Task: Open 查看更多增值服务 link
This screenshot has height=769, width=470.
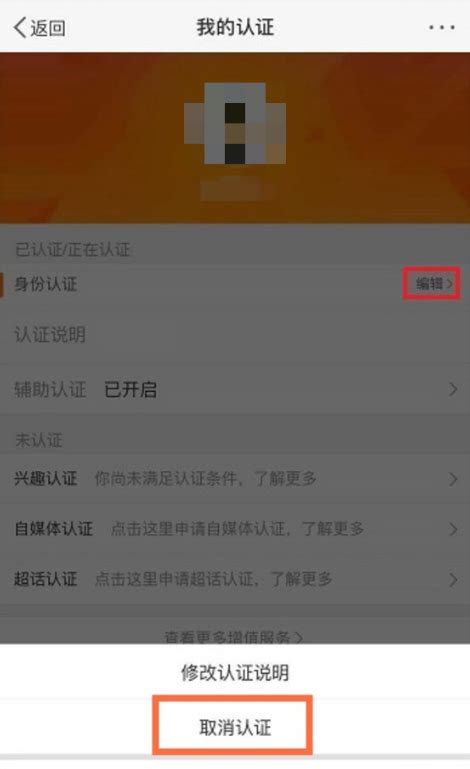Action: [x=234, y=637]
